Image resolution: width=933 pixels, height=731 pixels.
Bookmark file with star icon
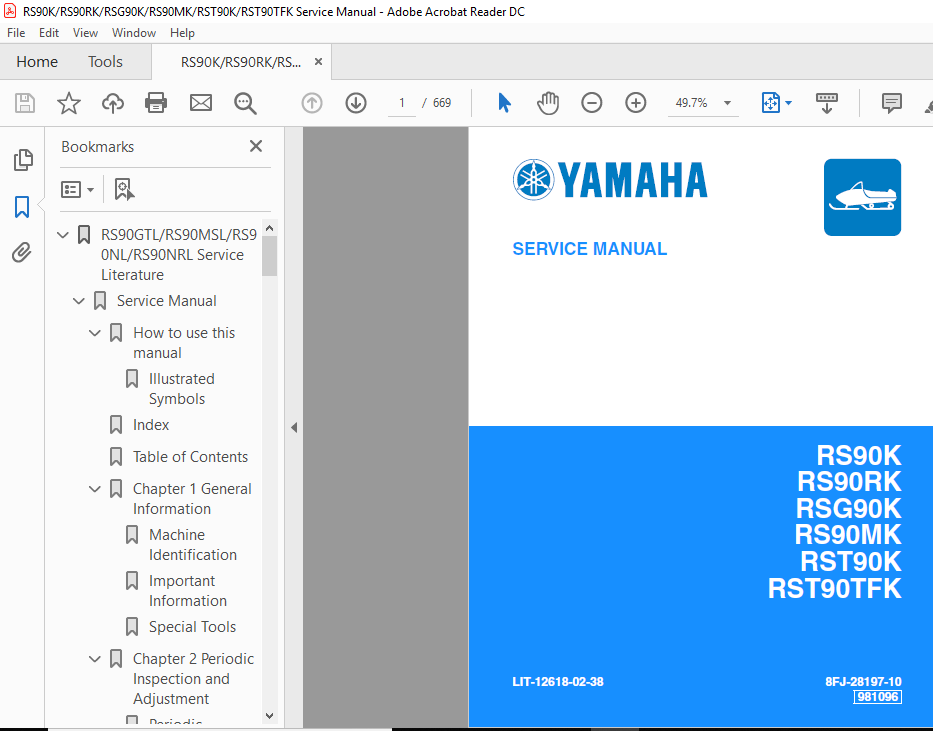pos(69,103)
